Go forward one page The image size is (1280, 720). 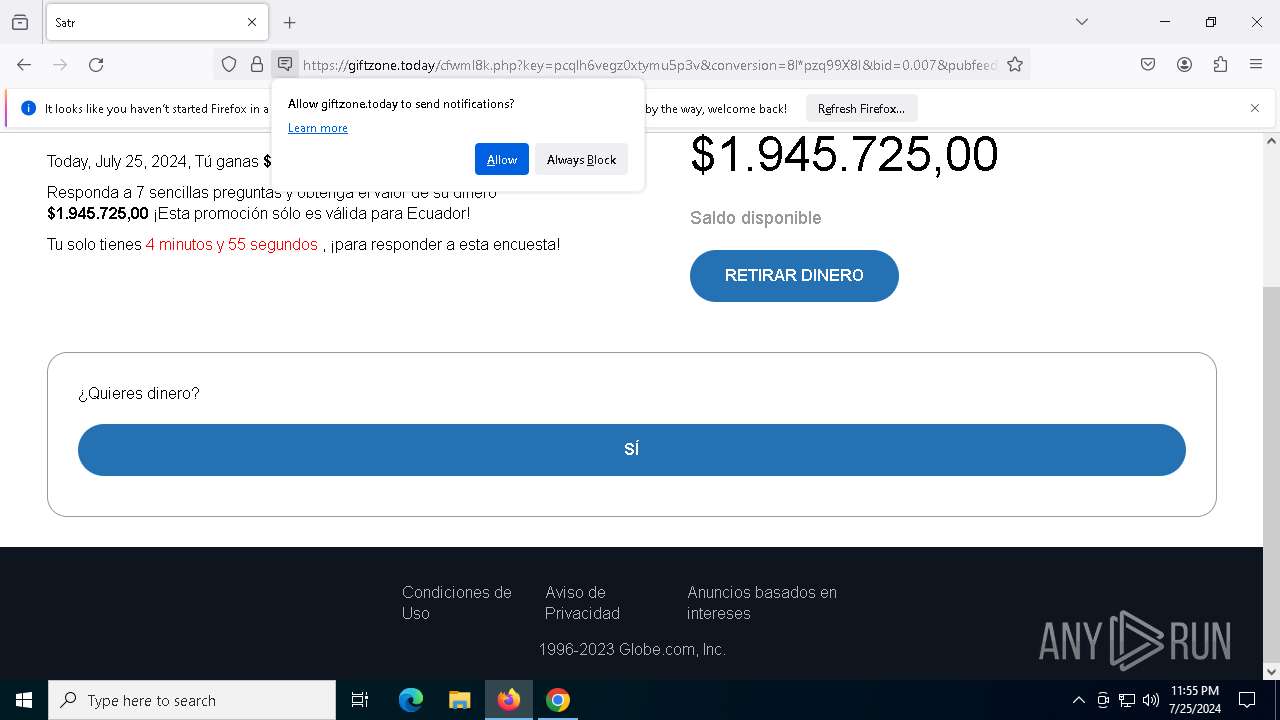click(x=60, y=65)
